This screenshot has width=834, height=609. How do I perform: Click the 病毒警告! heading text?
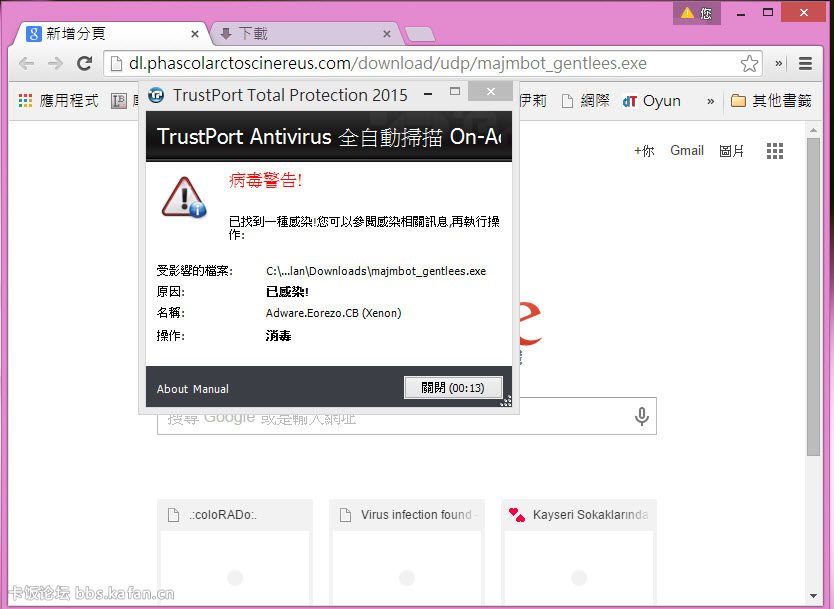pos(265,180)
